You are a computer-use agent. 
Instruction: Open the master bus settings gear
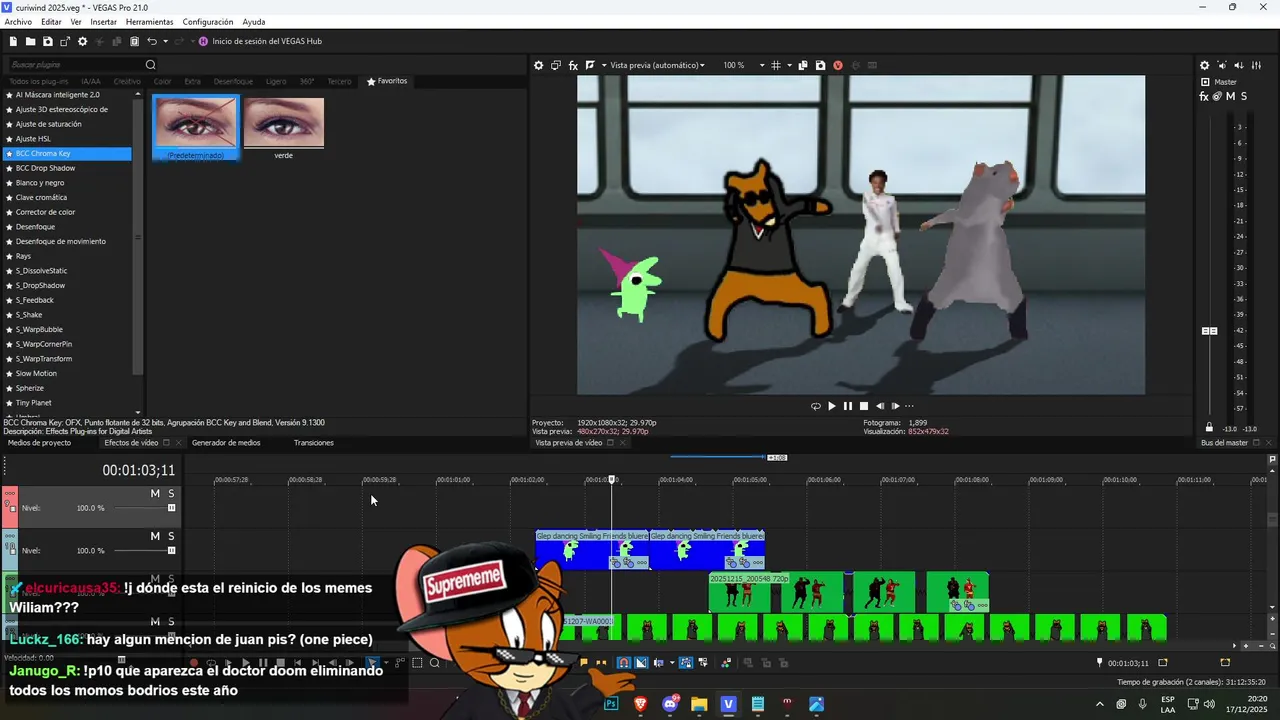coord(1204,65)
